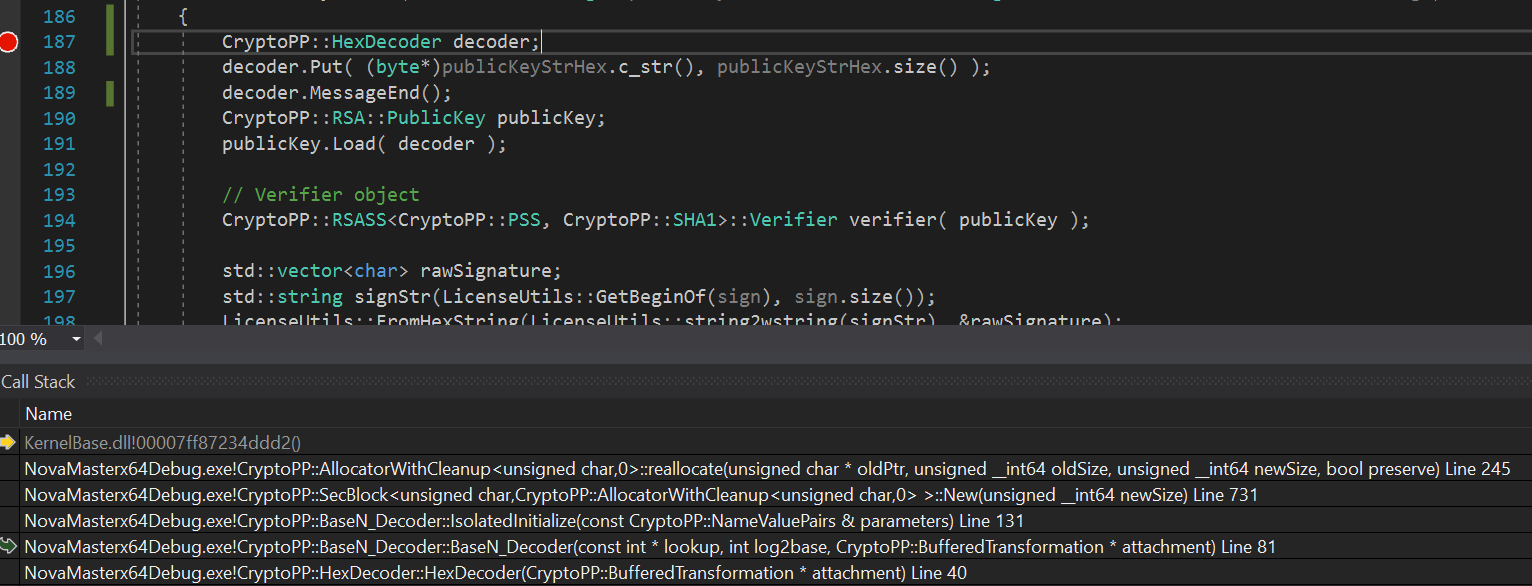Select the Call Stack panel title
The image size is (1532, 586).
[x=39, y=382]
